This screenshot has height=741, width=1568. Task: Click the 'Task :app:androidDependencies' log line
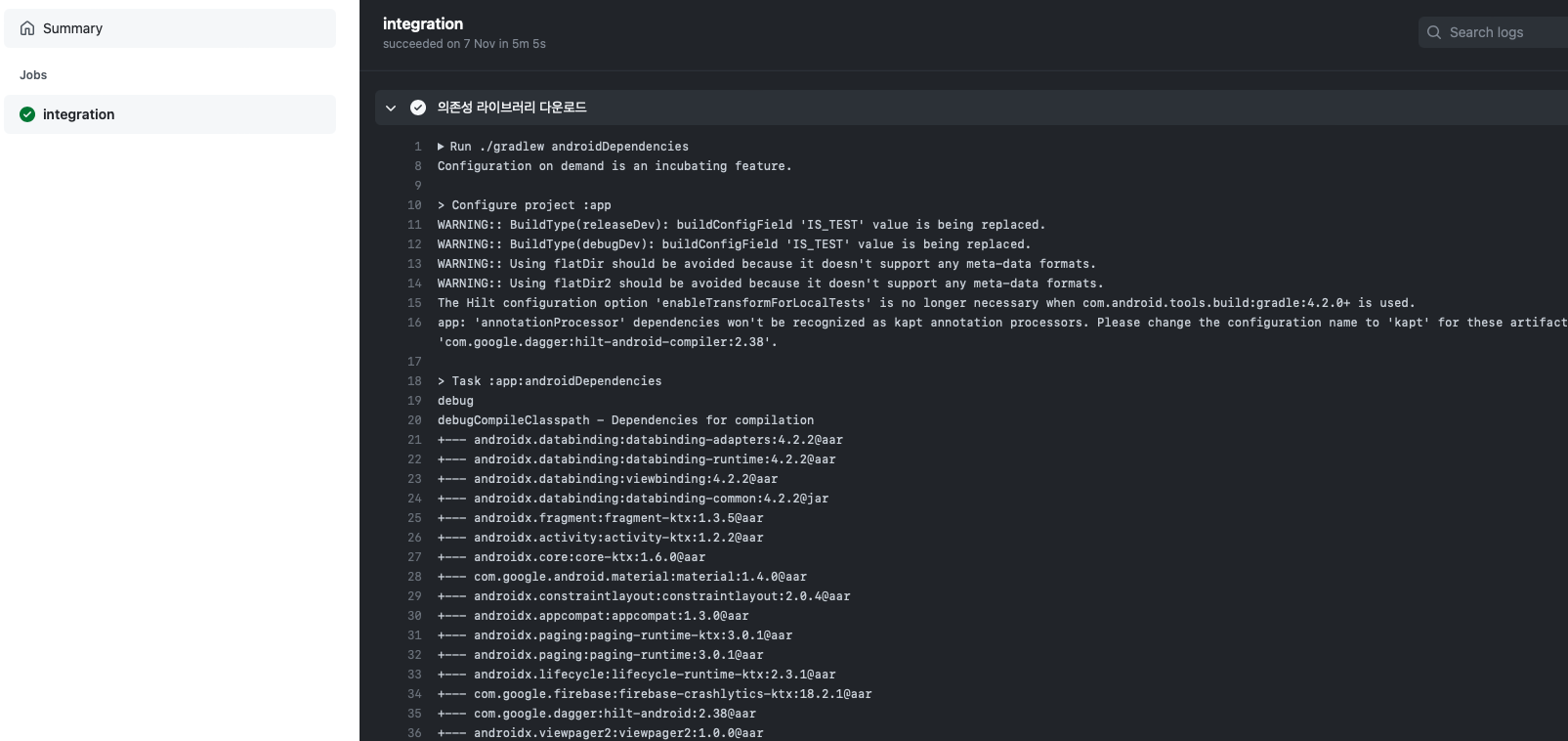[x=550, y=381]
